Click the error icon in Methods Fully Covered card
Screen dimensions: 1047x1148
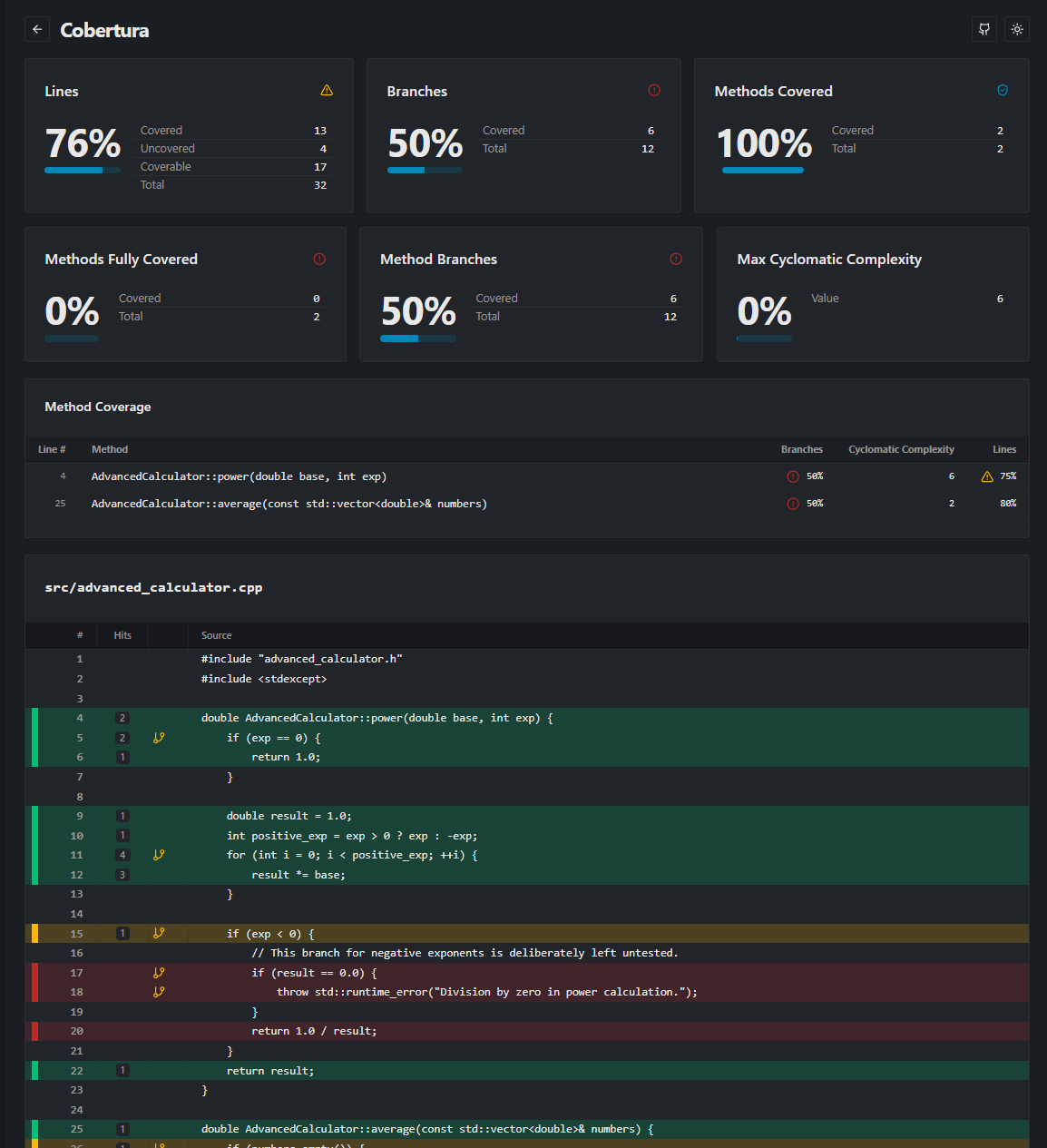pos(319,259)
